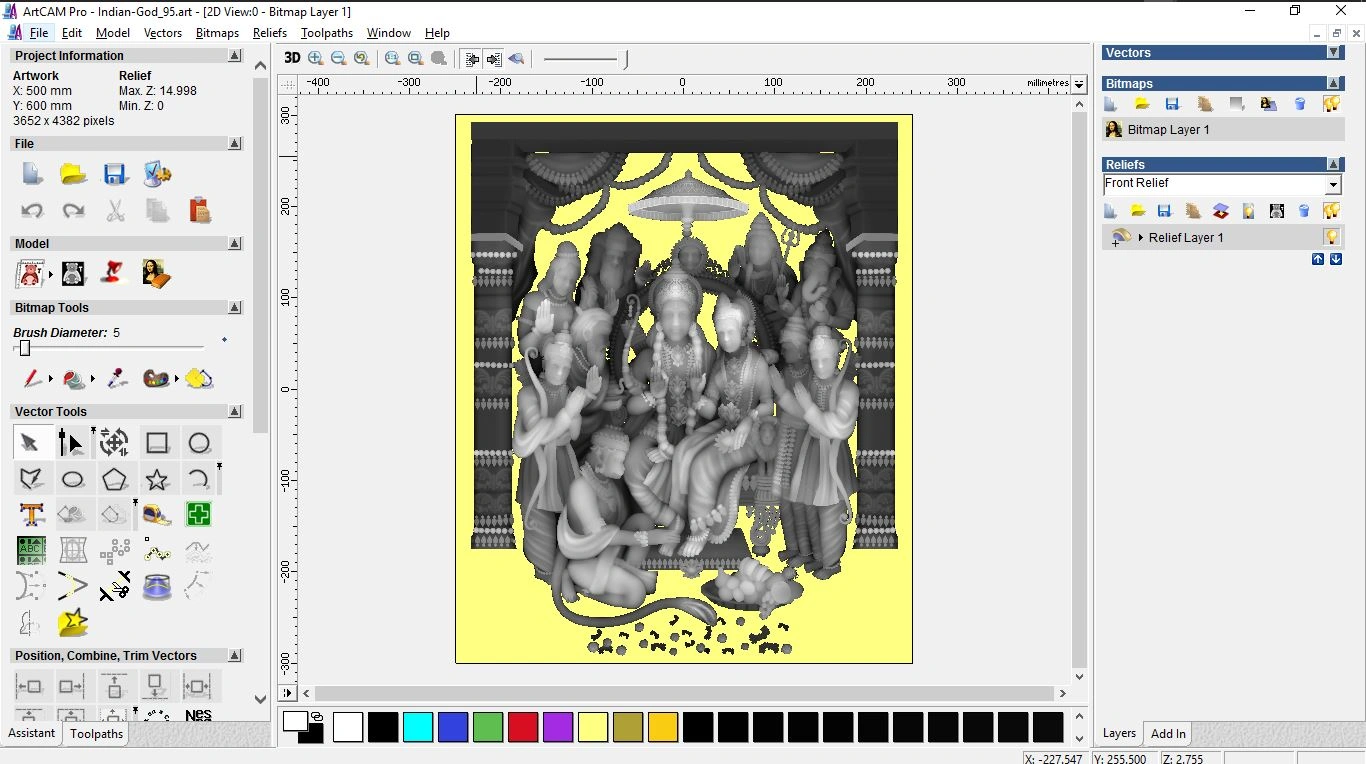
Task: Switch to the Toolpaths tab
Action: [96, 734]
